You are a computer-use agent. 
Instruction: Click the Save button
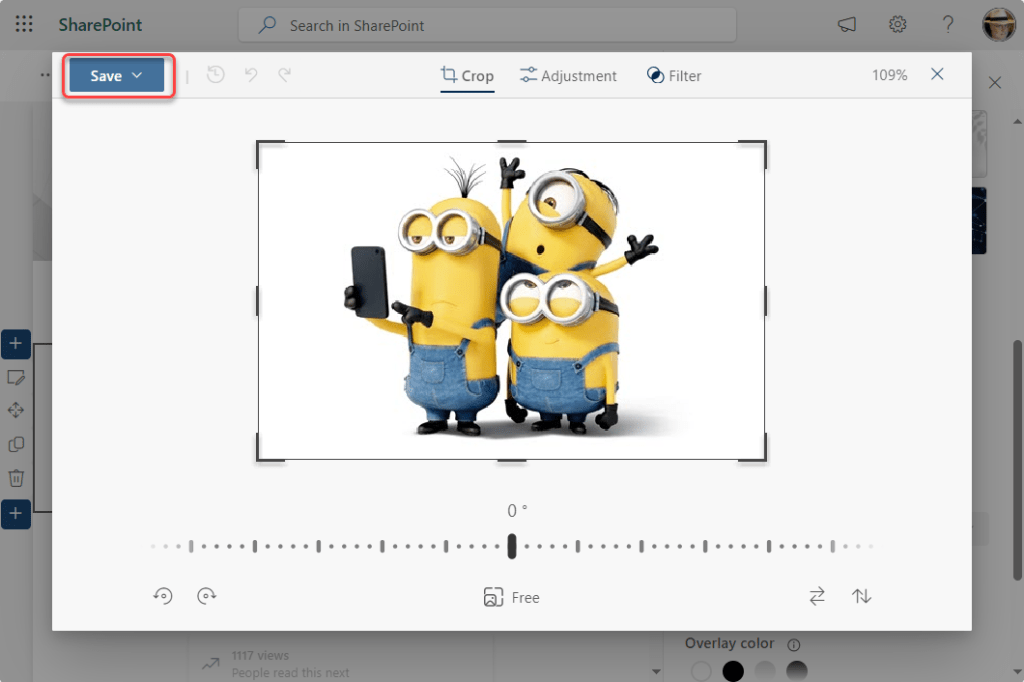[105, 76]
